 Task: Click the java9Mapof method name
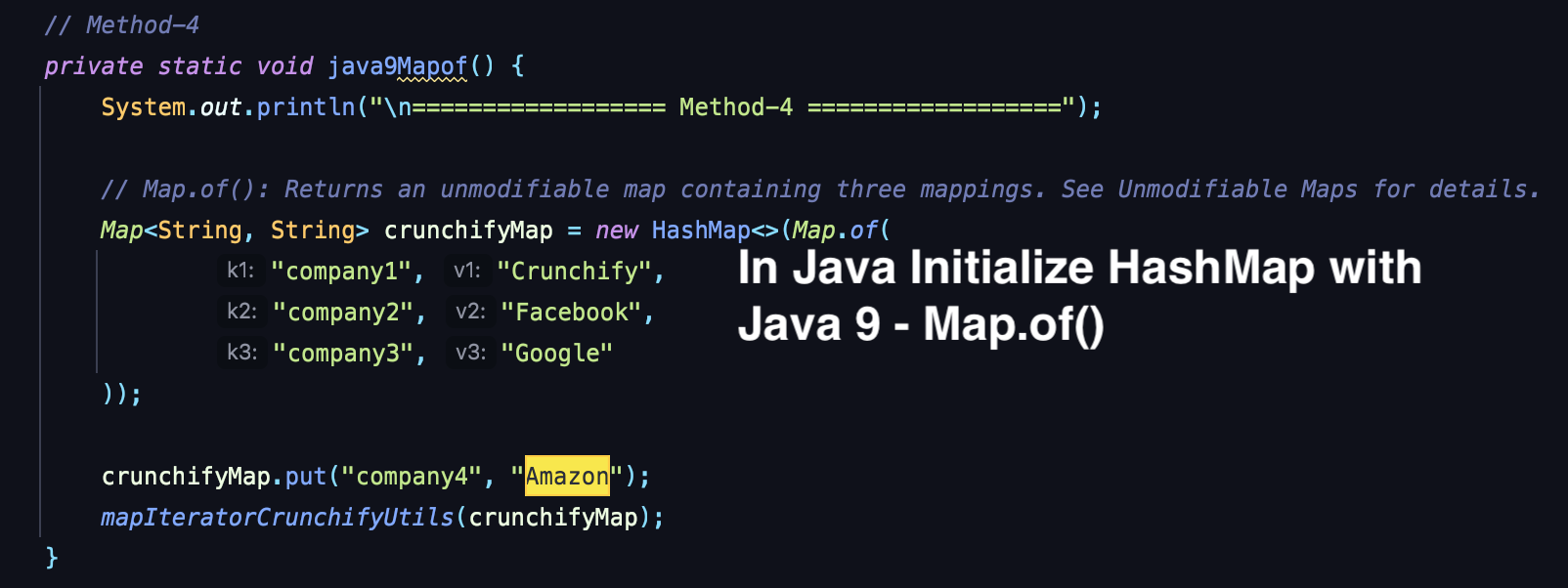[397, 66]
